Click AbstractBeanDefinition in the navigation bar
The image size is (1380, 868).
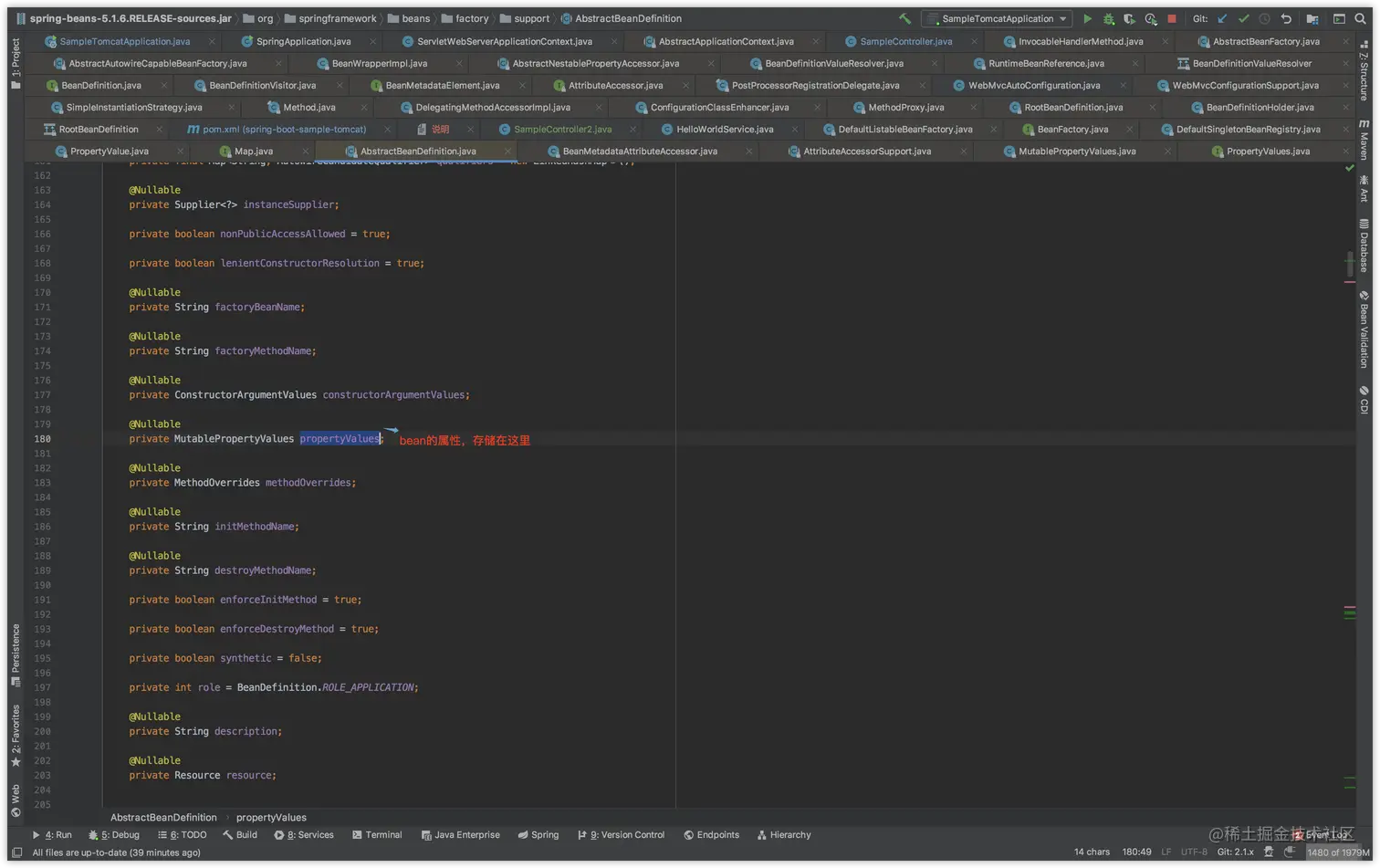pos(621,18)
